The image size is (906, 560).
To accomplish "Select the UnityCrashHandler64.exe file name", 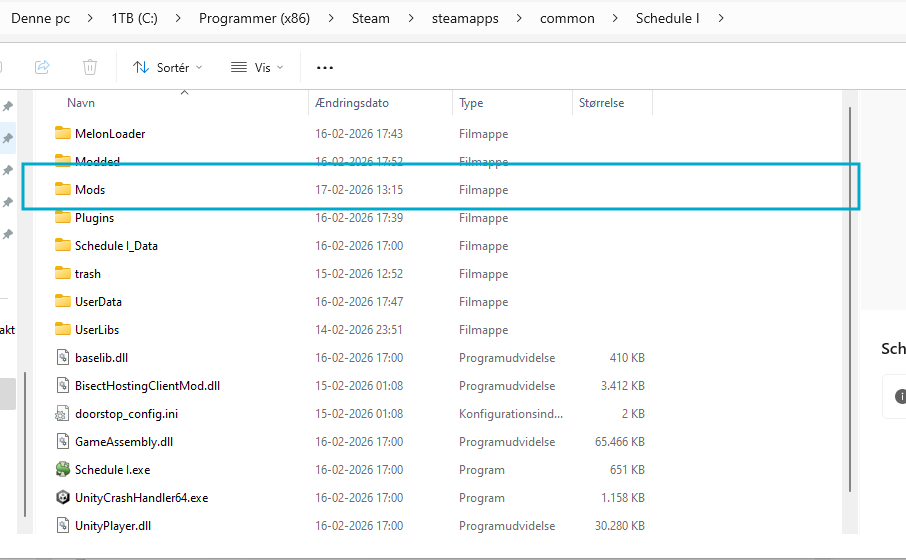I will pyautogui.click(x=141, y=498).
